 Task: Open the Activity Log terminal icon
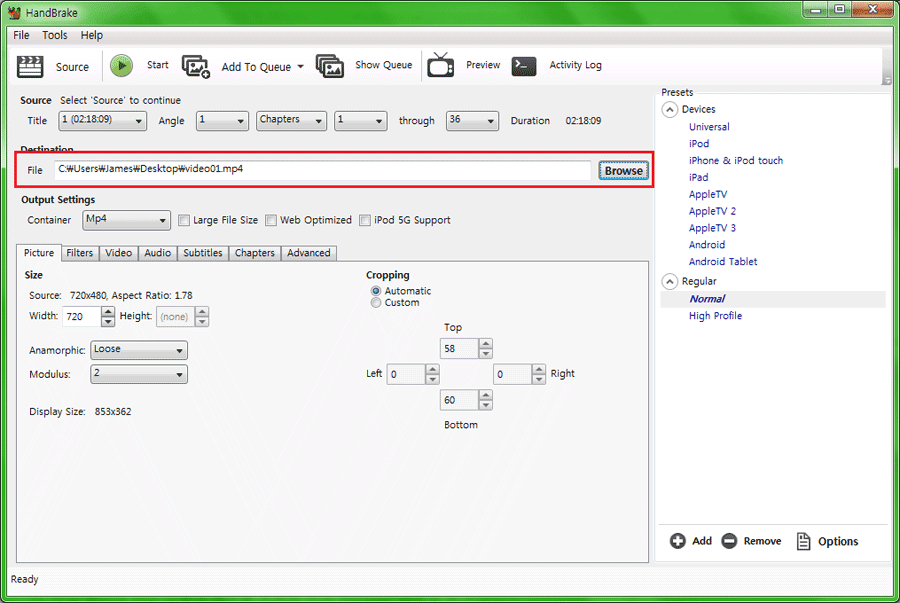click(523, 66)
